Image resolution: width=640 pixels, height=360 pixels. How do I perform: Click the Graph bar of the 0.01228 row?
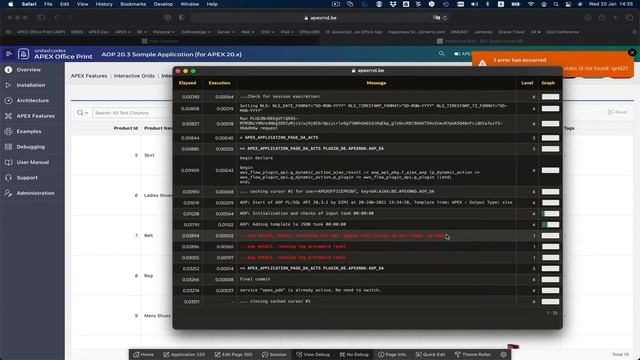click(550, 213)
